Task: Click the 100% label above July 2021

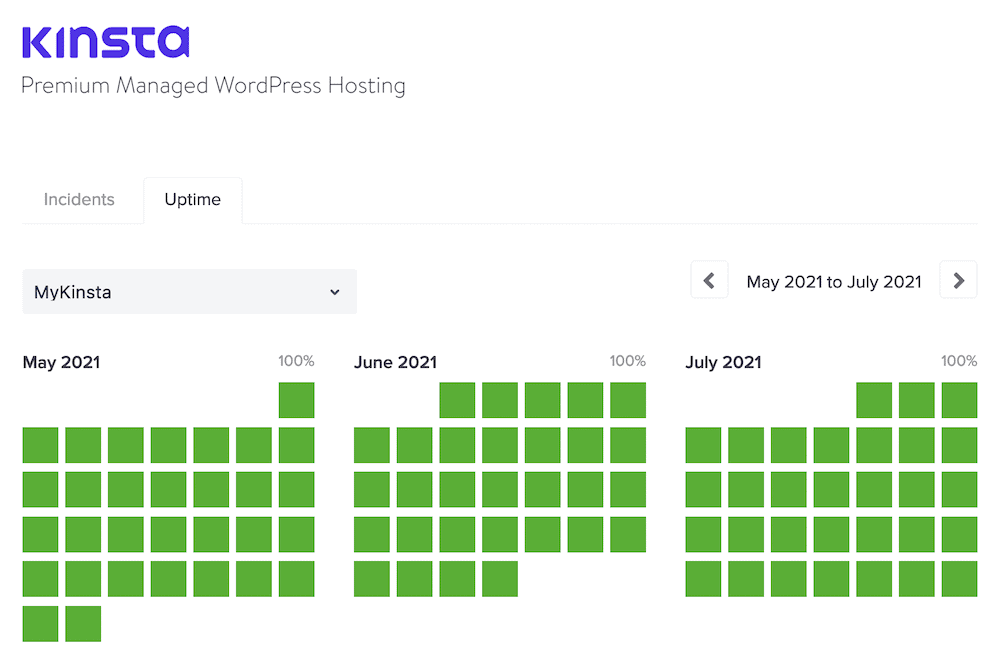Action: [958, 361]
